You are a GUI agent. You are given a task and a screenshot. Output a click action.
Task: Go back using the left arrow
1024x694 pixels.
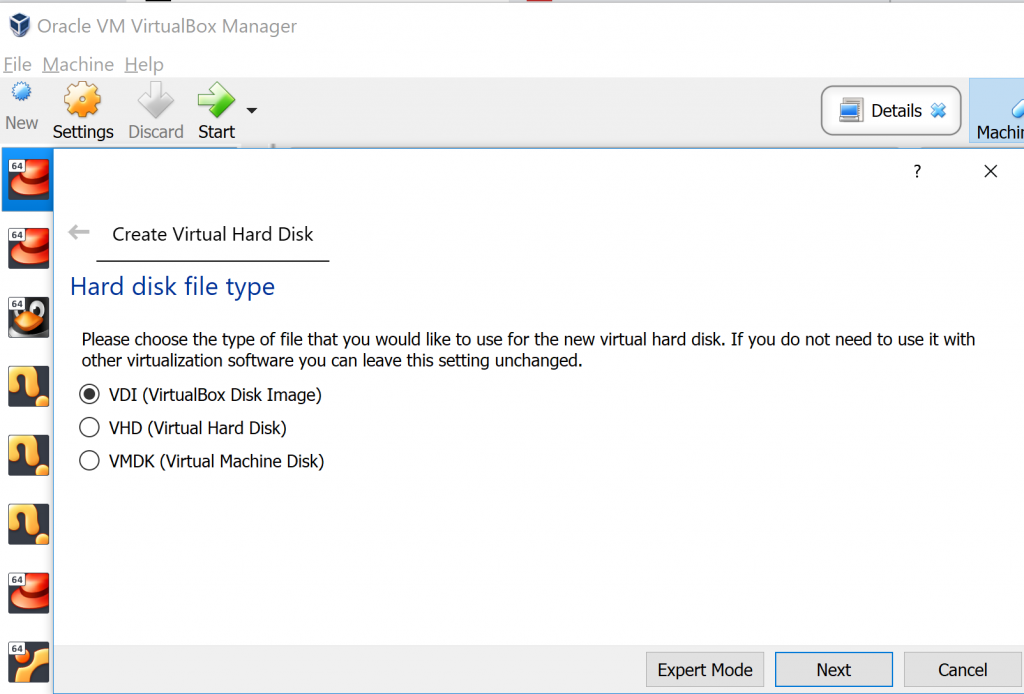(x=79, y=232)
